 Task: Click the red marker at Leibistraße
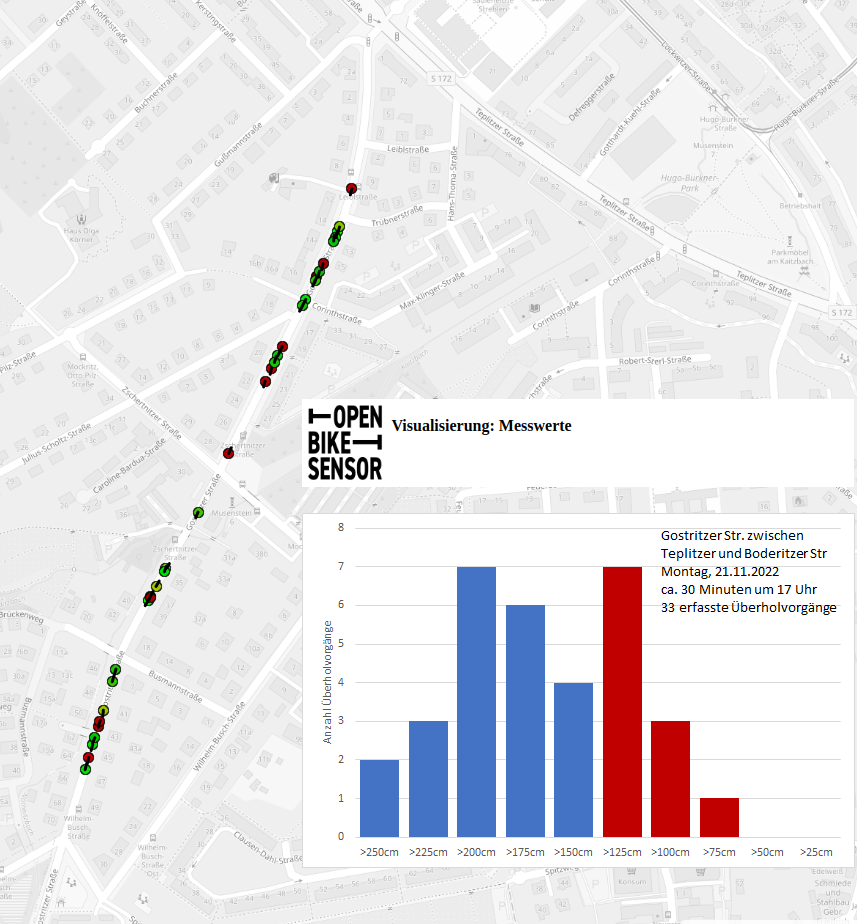coord(351,188)
